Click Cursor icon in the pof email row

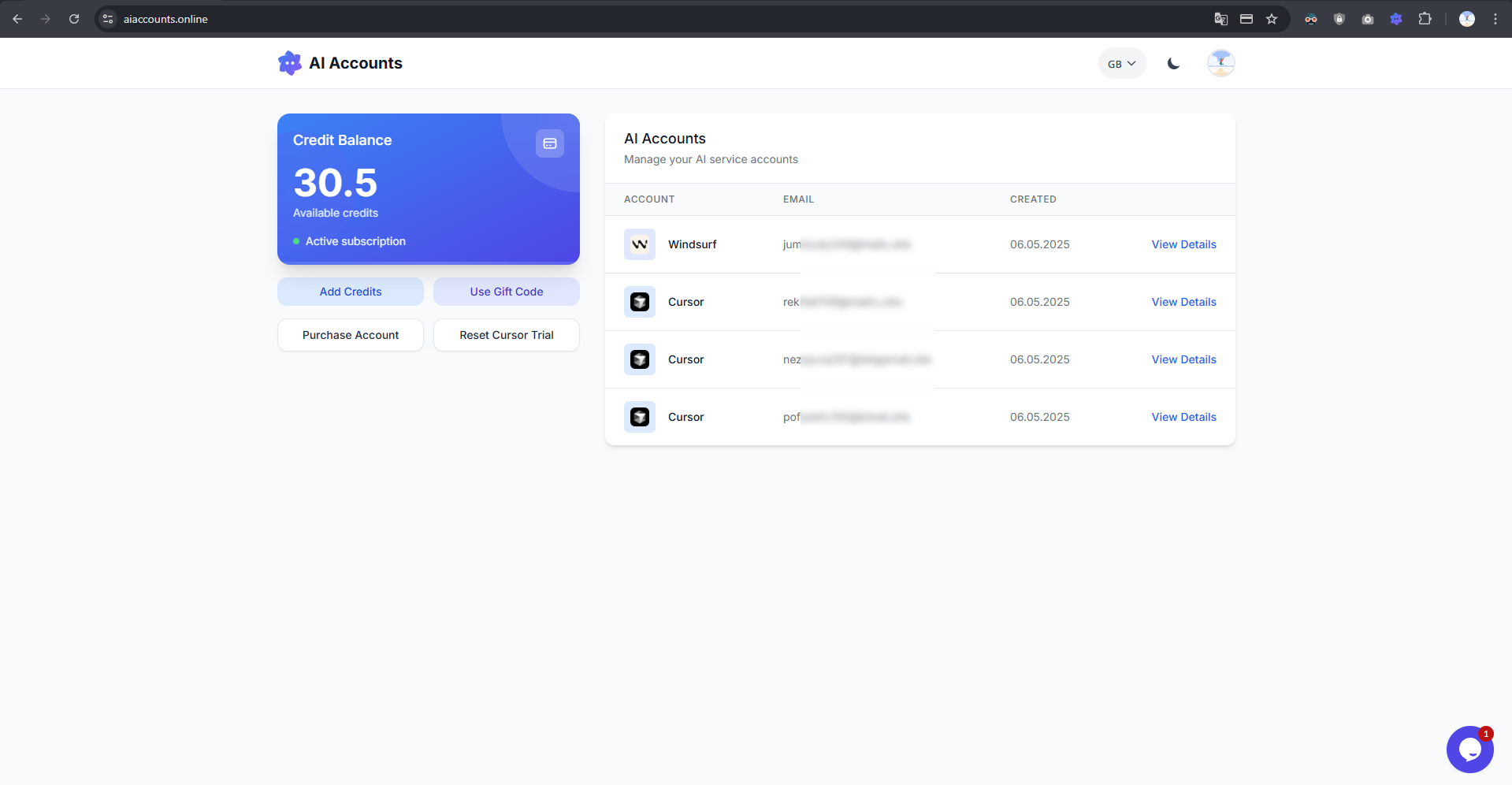click(x=640, y=417)
